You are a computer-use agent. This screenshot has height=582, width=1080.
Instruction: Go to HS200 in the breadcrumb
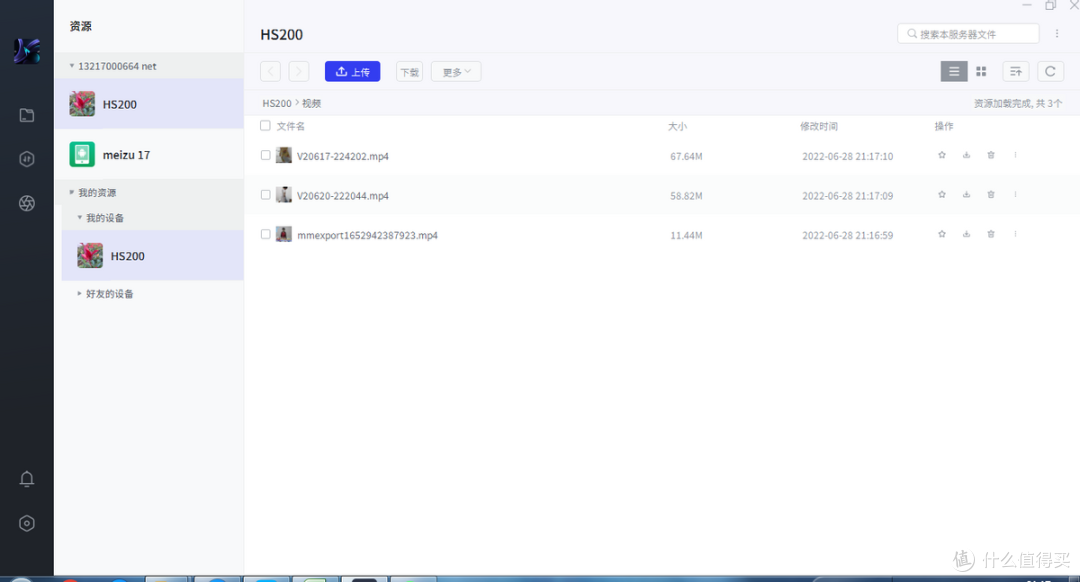click(277, 103)
